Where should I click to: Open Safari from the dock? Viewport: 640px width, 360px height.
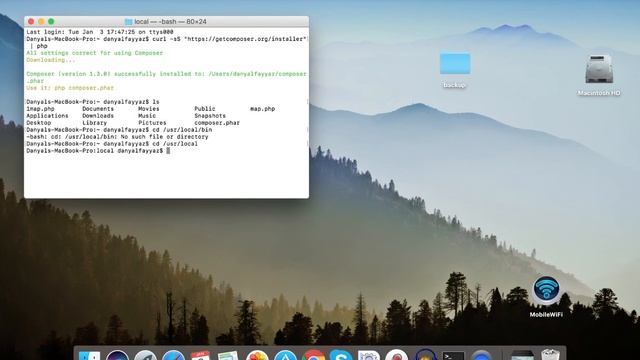pos(173,356)
